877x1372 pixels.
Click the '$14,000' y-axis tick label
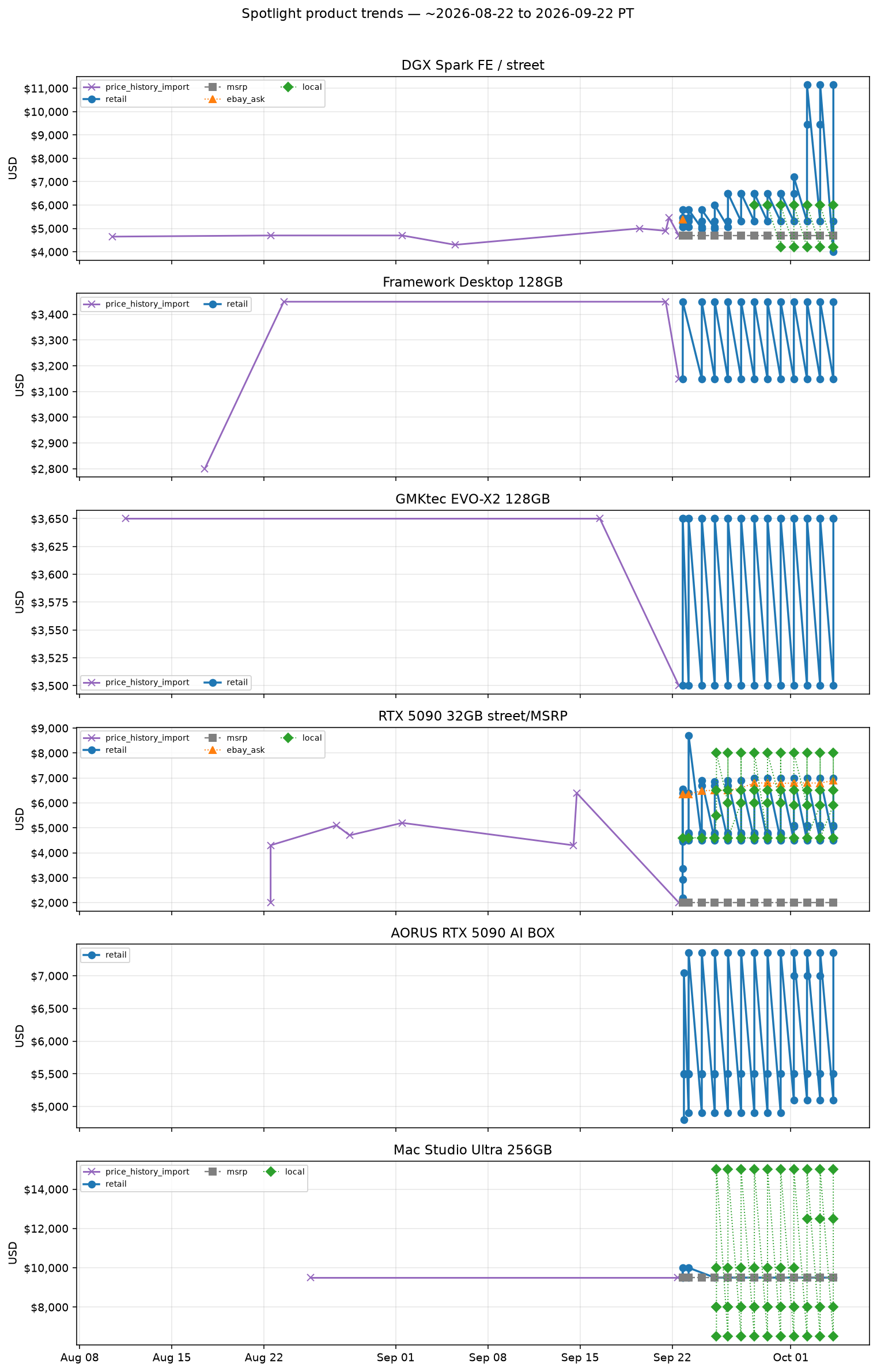point(46,1189)
